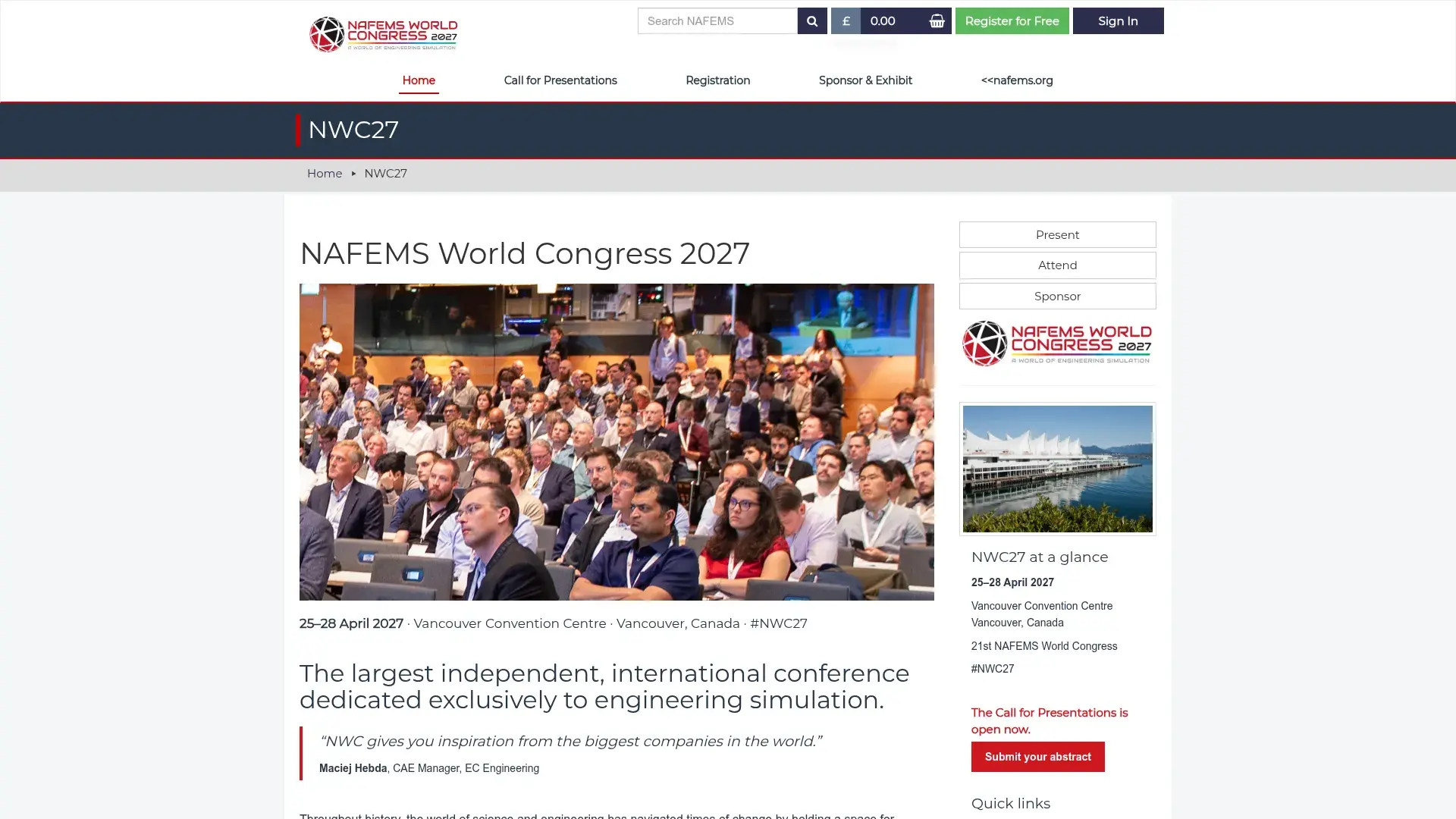Click the Sign In button

pyautogui.click(x=1118, y=21)
